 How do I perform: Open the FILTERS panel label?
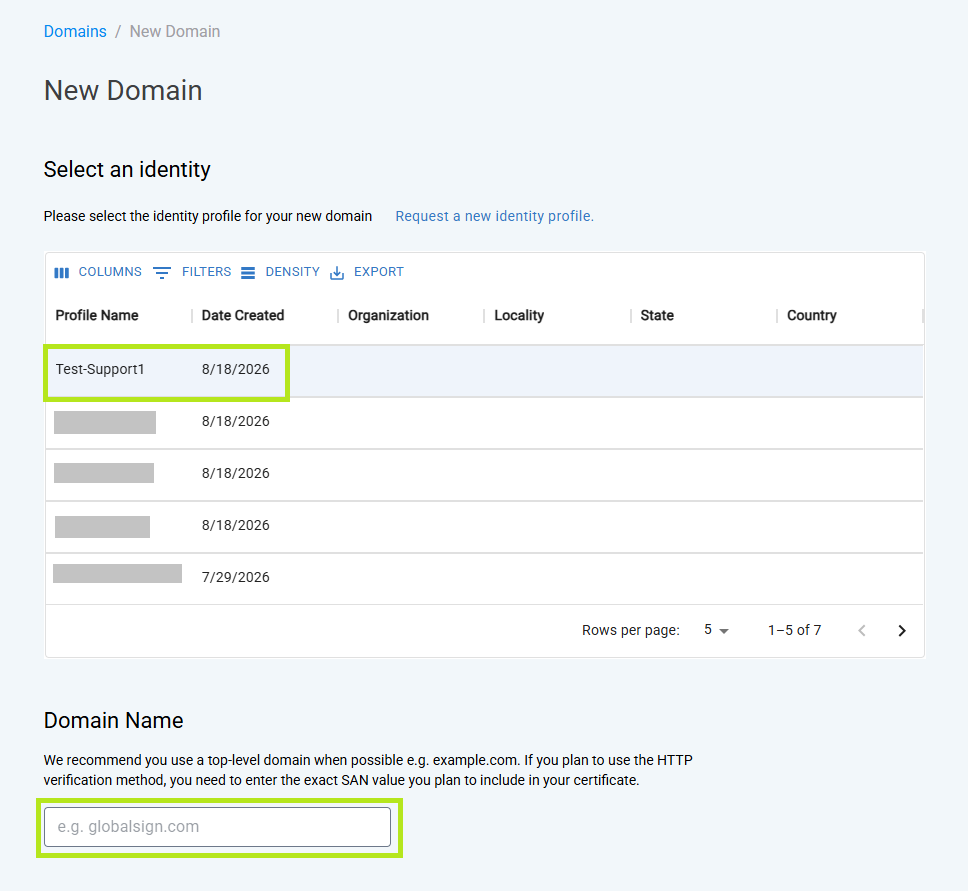(x=206, y=272)
